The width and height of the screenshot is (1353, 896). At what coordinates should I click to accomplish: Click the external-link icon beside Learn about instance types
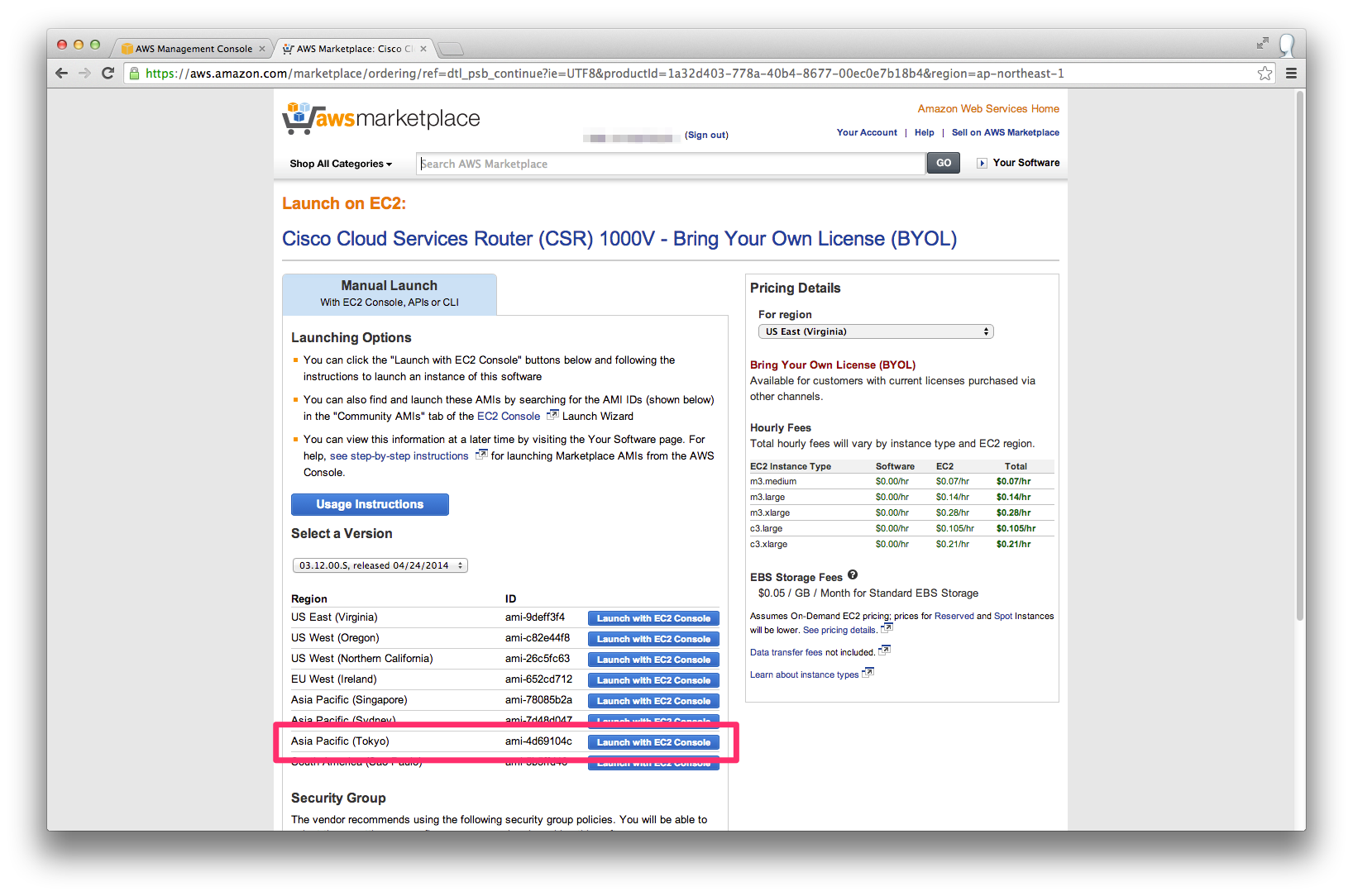(868, 672)
